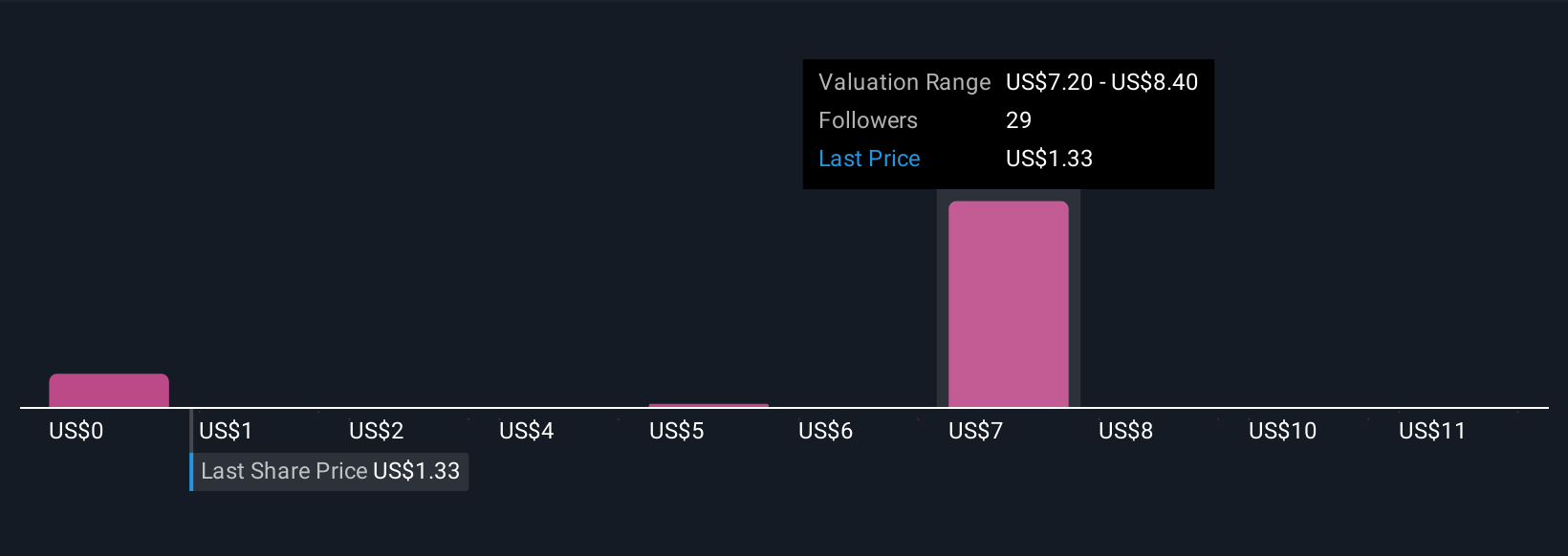Click the US$11 axis label

coord(1432,431)
